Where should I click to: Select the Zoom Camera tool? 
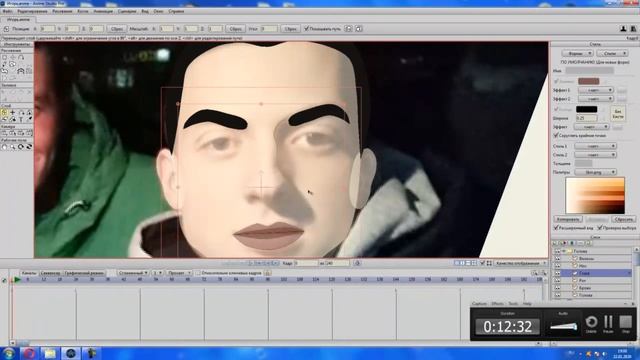[13, 133]
